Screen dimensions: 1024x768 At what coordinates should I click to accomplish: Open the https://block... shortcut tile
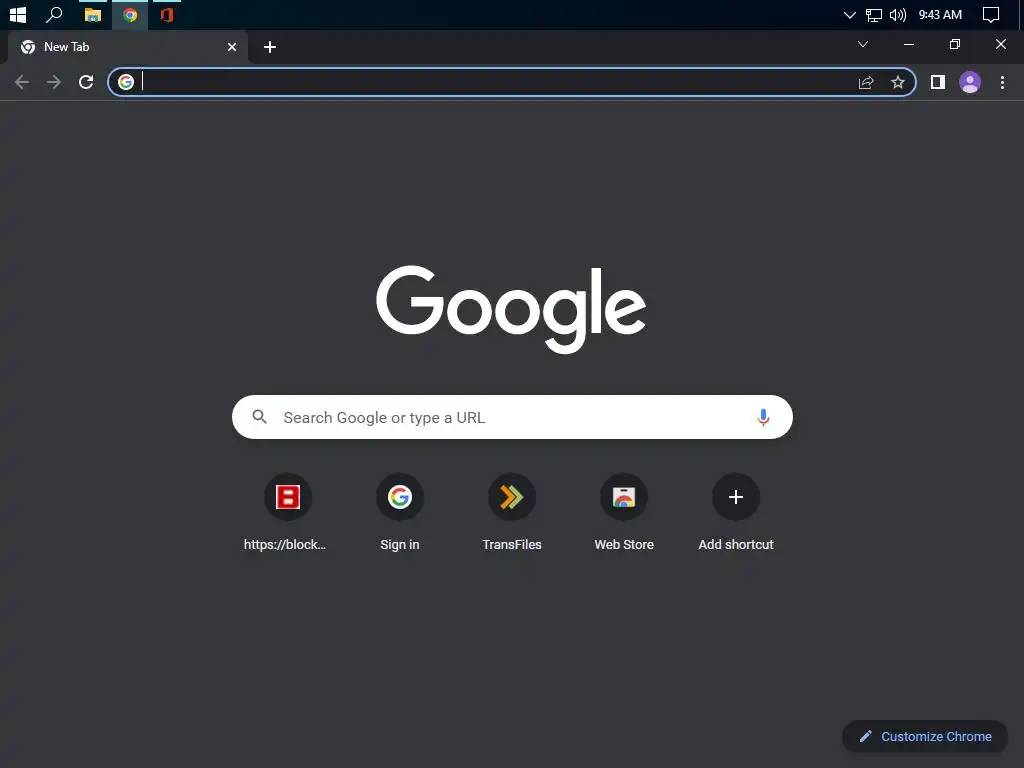point(287,512)
